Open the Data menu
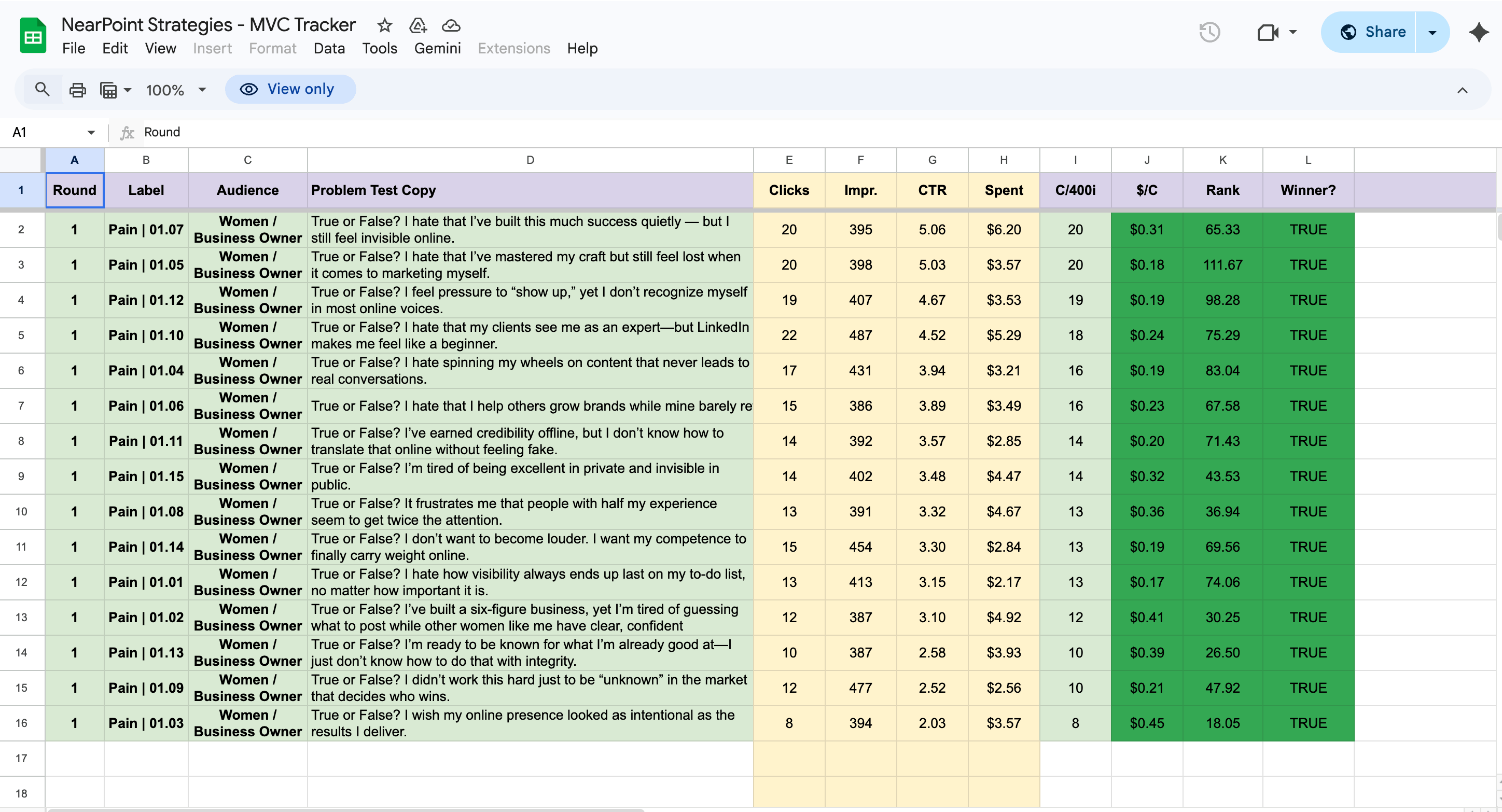The width and height of the screenshot is (1502, 812). pyautogui.click(x=329, y=48)
